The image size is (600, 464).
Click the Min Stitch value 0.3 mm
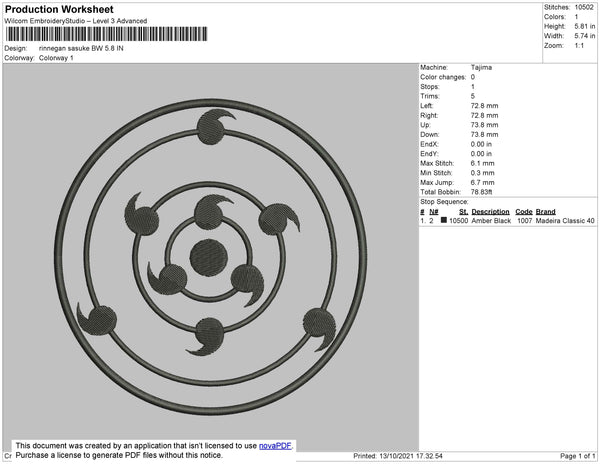(x=483, y=173)
